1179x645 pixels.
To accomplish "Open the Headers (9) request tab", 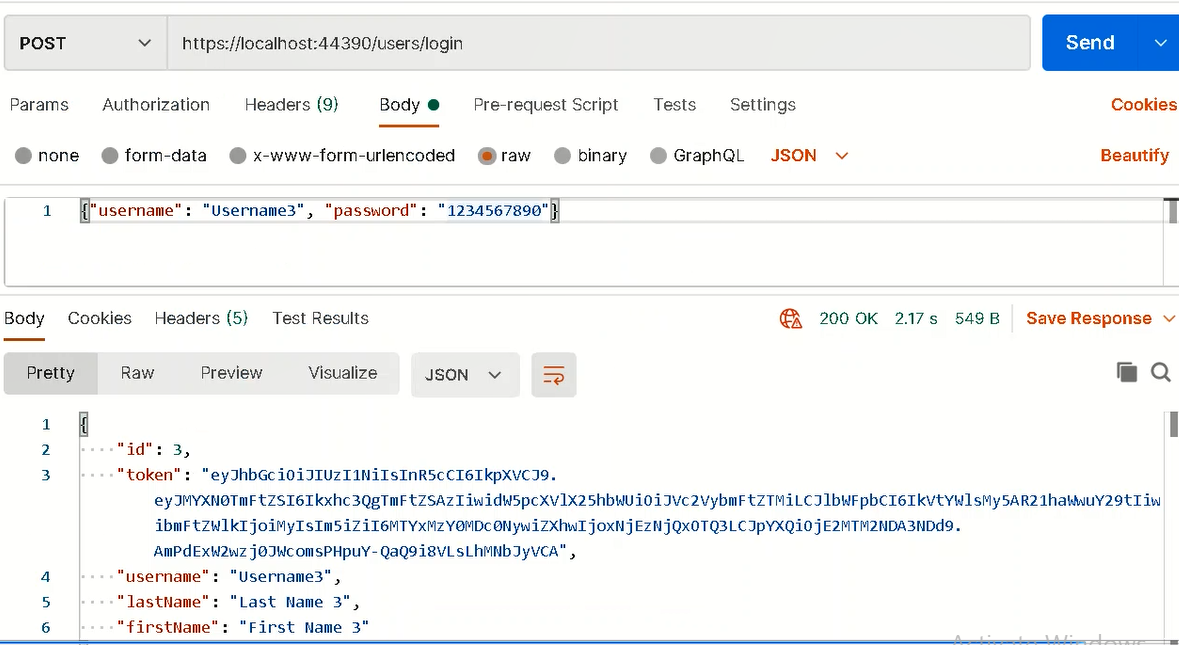I will click(291, 104).
